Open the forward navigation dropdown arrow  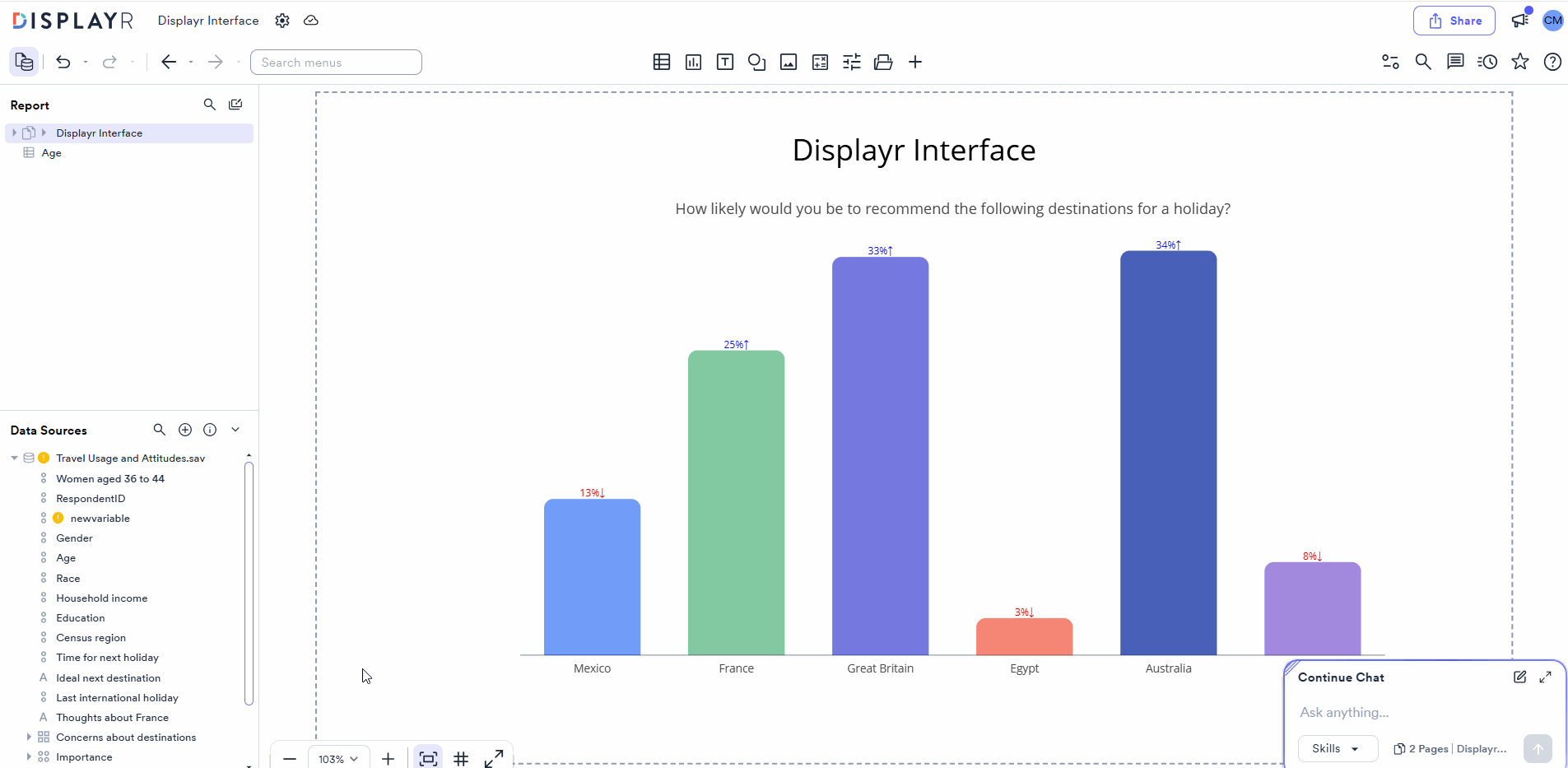[x=238, y=62]
